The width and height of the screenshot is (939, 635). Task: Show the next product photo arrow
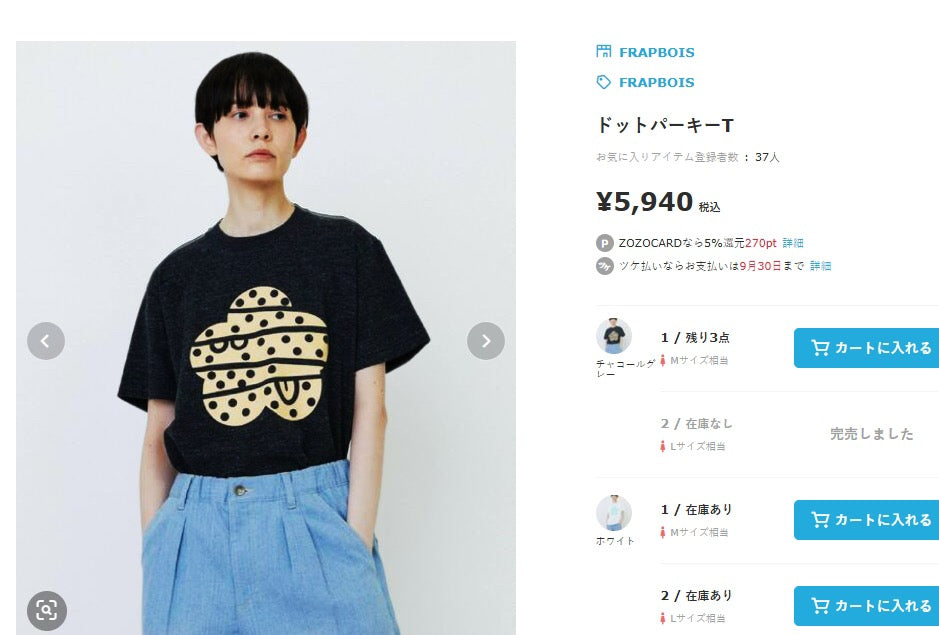(486, 341)
